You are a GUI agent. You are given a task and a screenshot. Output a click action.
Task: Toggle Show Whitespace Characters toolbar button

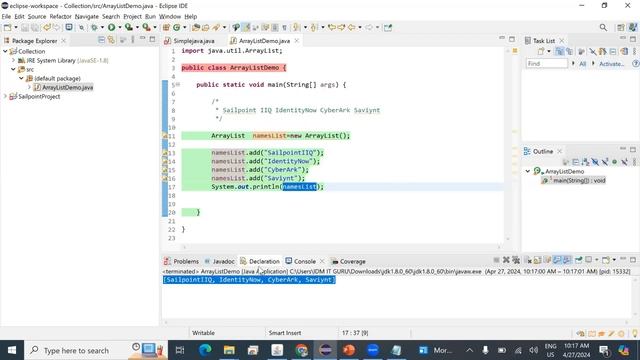point(284,27)
